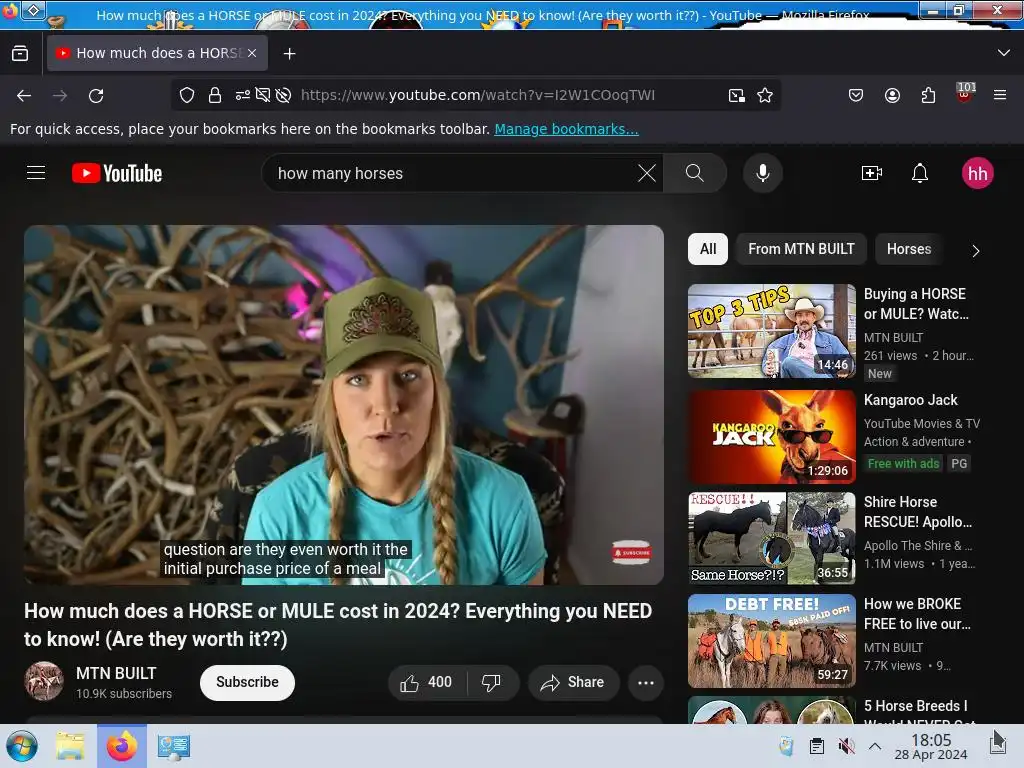Click the red subscribe watermark in the video
Screen dimensions: 1024x768
tap(631, 552)
